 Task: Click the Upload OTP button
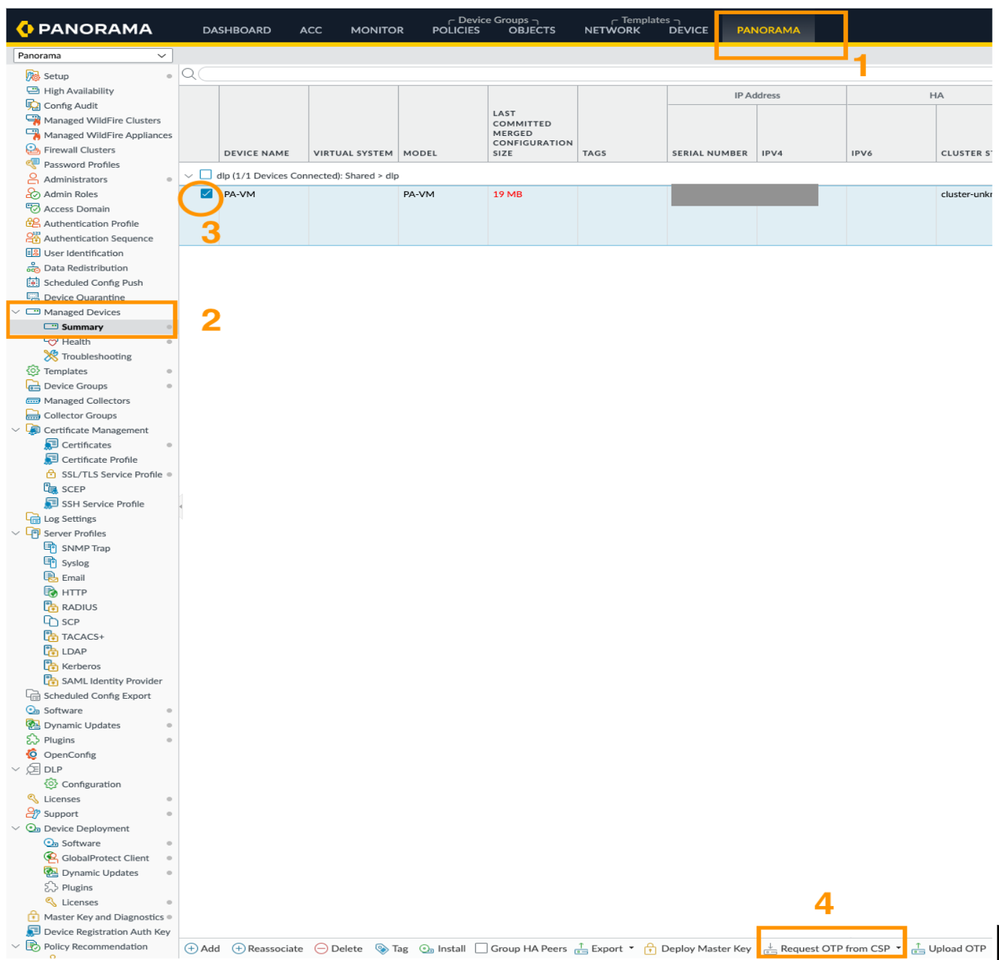tap(949, 949)
